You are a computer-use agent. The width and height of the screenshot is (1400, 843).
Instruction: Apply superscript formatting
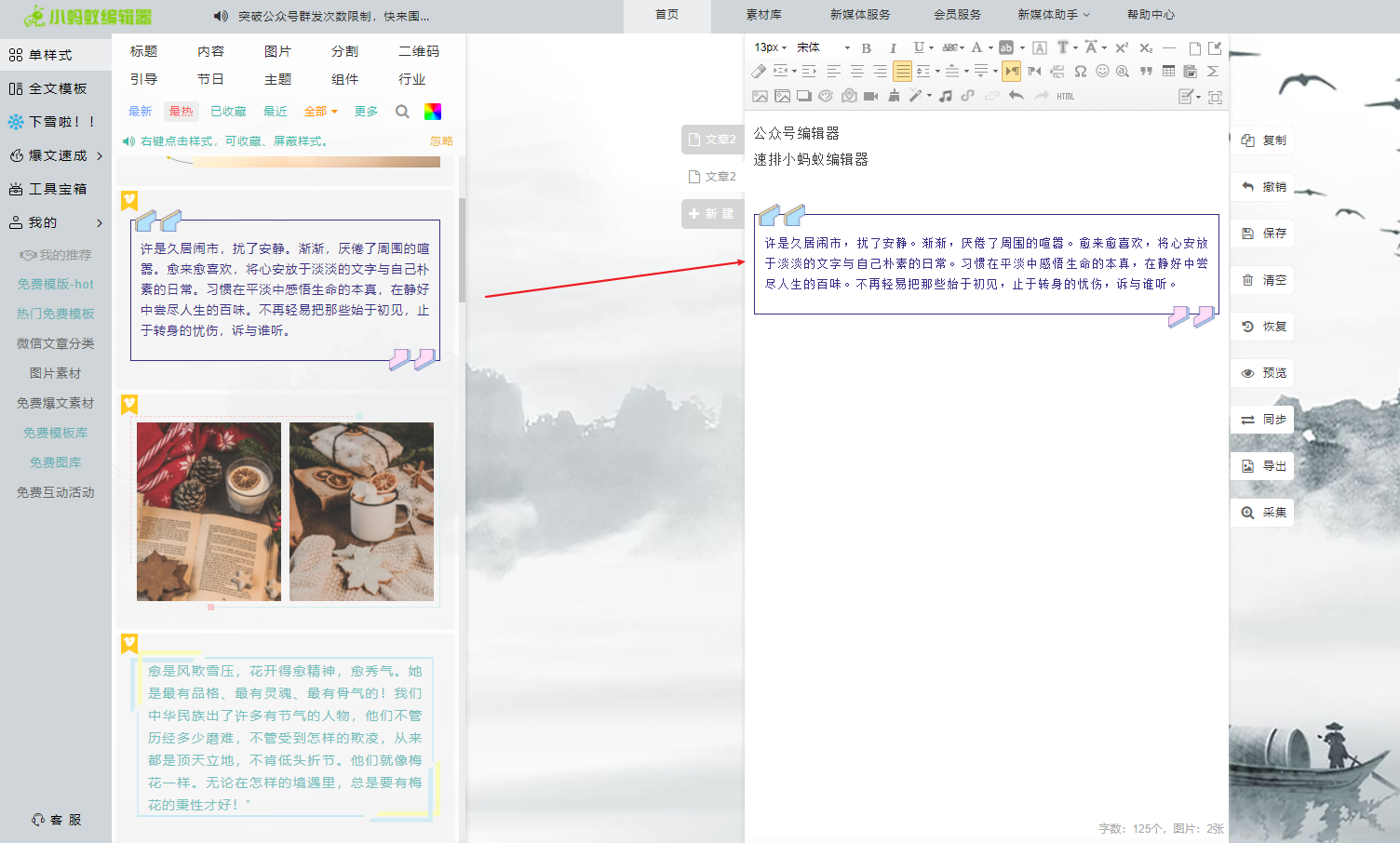[x=1121, y=47]
